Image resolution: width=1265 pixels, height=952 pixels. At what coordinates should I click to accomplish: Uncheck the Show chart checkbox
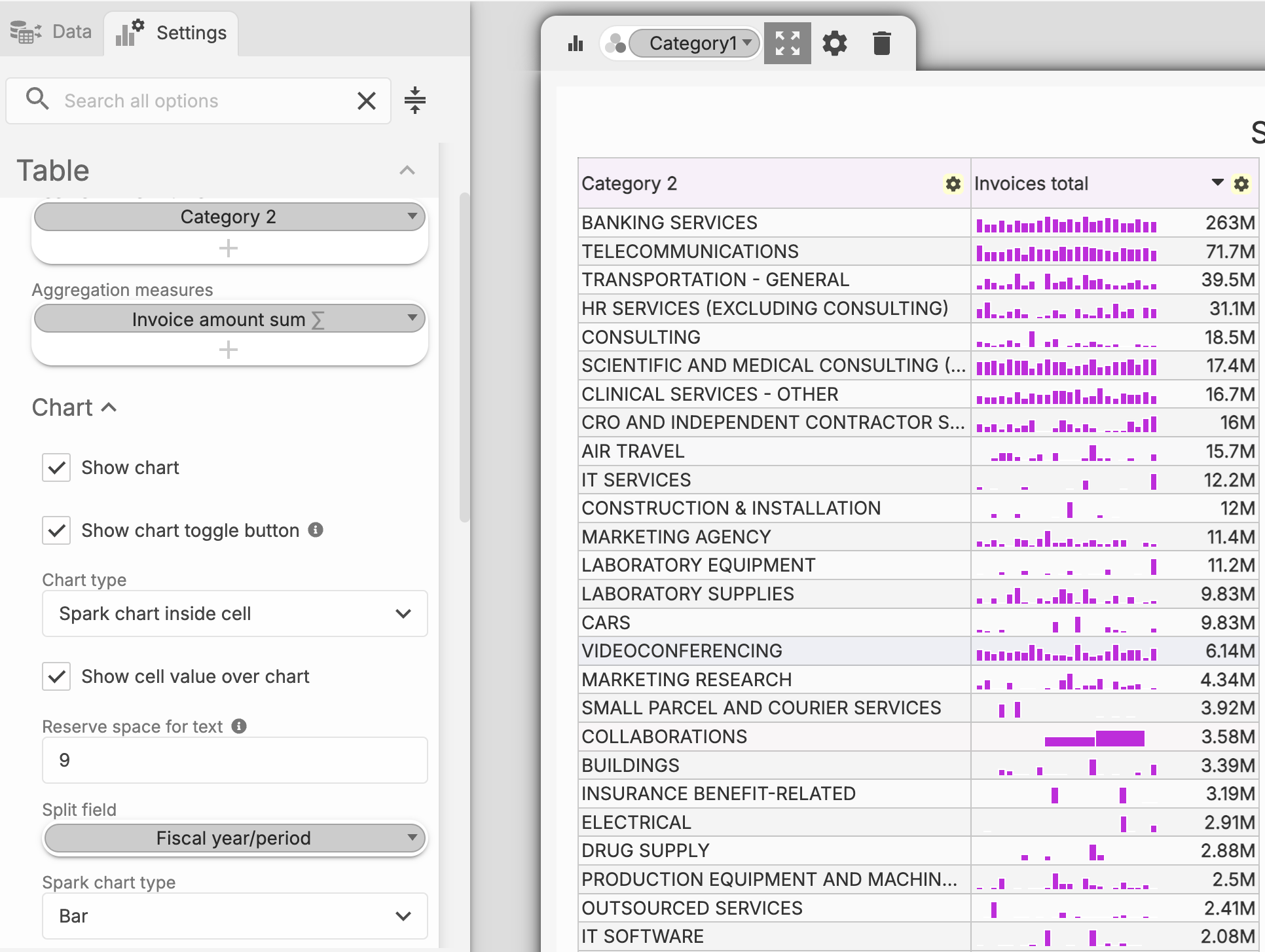(56, 467)
